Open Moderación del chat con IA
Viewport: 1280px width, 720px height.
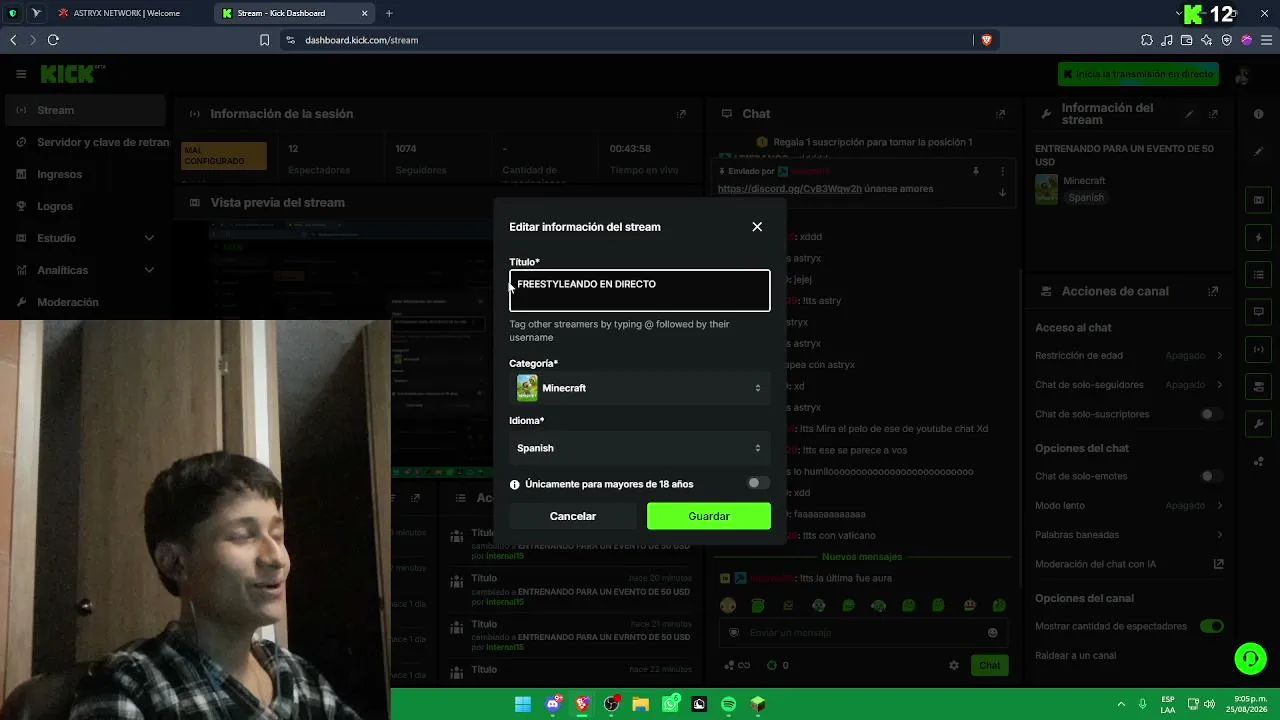tap(1129, 564)
